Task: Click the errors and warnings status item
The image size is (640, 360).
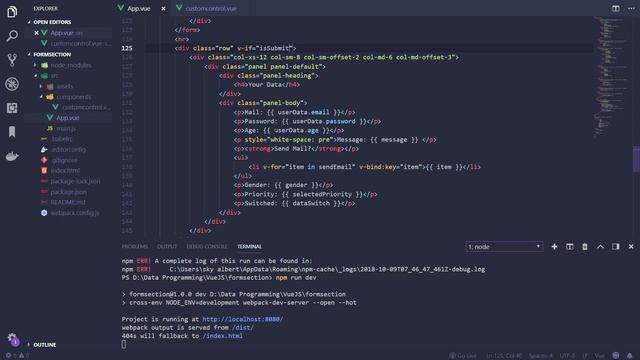Action: pos(17,356)
